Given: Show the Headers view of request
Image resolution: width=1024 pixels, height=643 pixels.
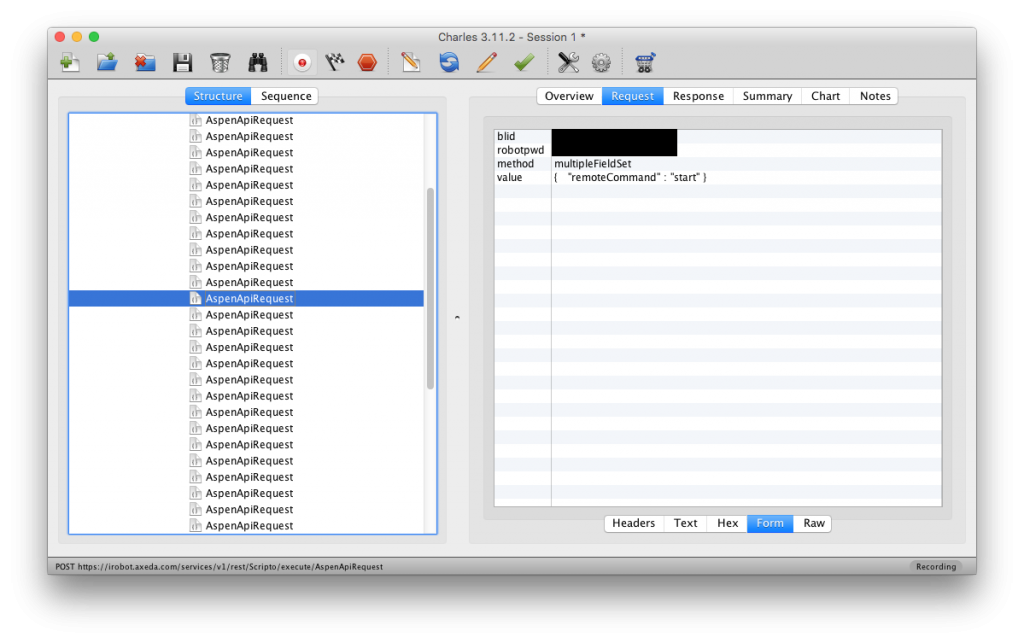Looking at the screenshot, I should point(633,523).
